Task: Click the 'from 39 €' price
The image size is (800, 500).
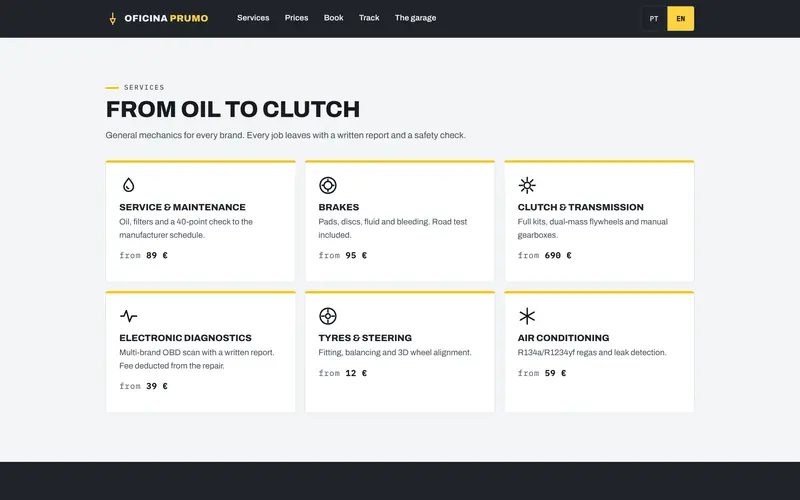Action: pos(143,386)
